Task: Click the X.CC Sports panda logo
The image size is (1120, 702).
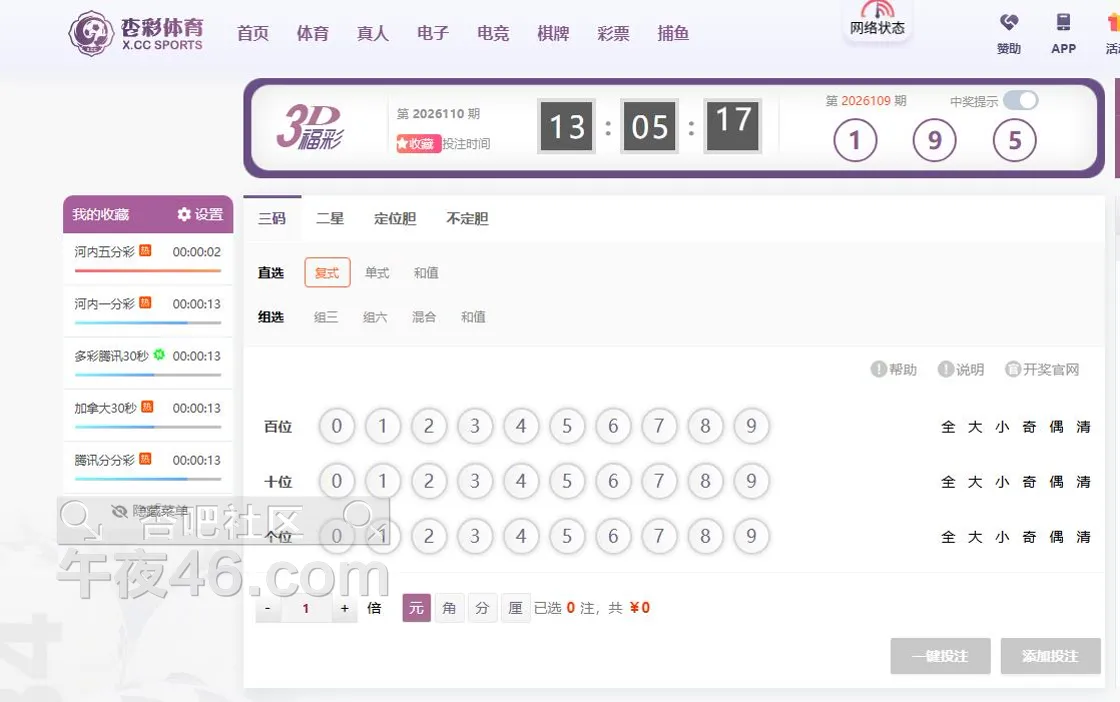Action: point(91,33)
